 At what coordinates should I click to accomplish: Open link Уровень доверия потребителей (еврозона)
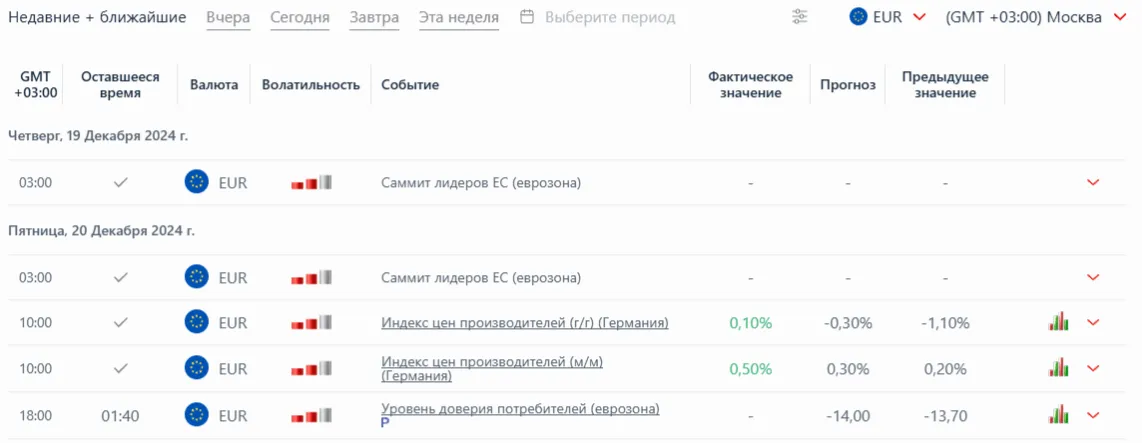[520, 408]
